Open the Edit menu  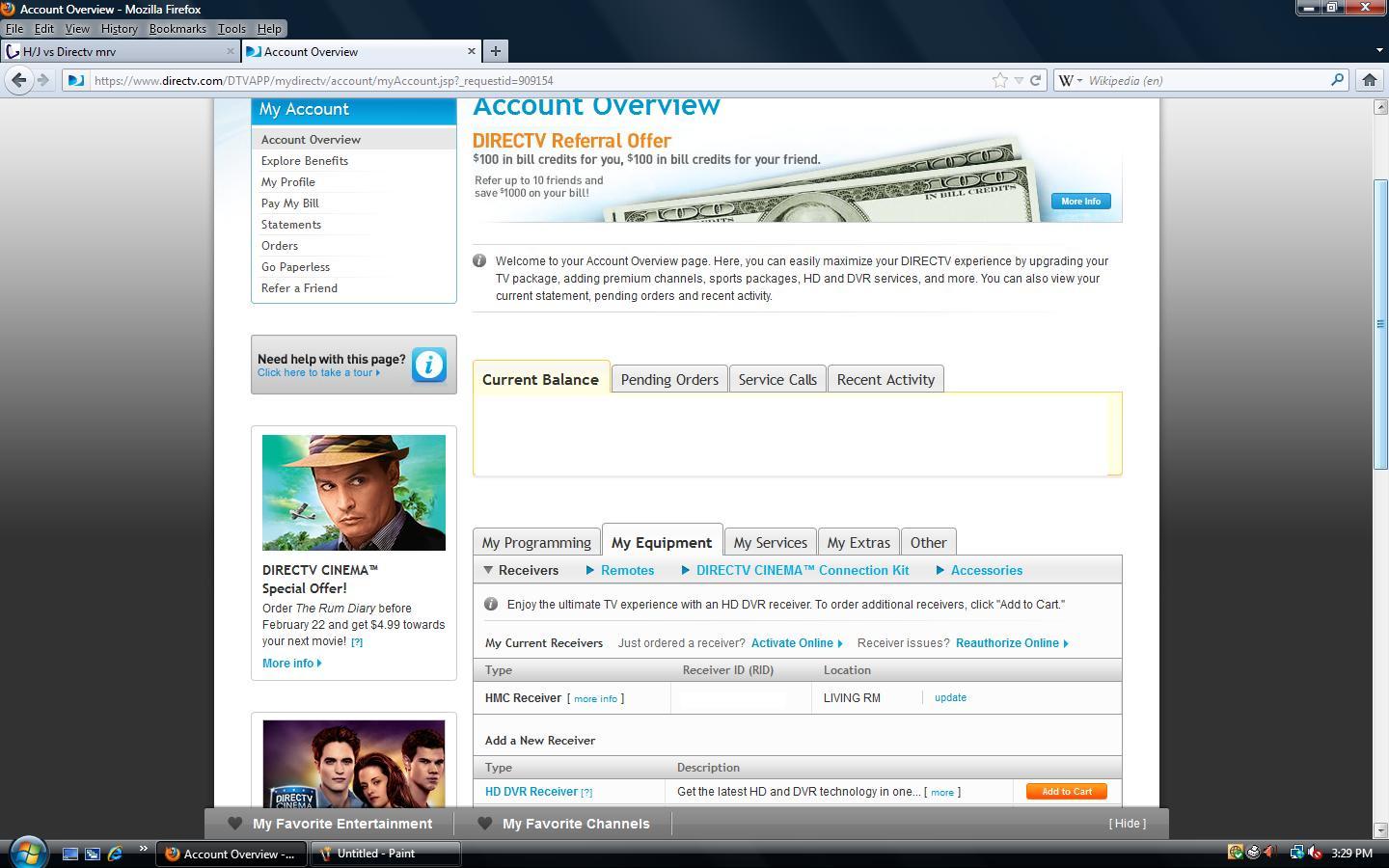pos(44,29)
